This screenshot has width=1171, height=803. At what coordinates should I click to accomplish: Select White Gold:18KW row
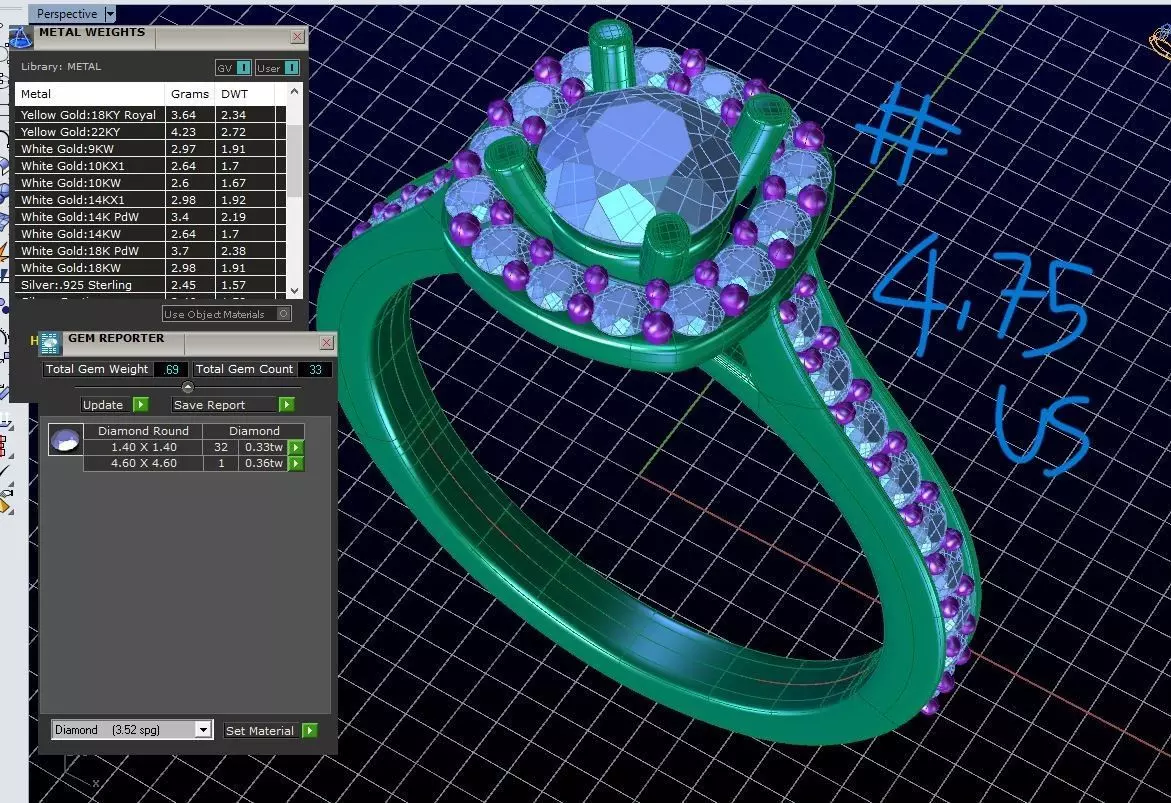(151, 268)
